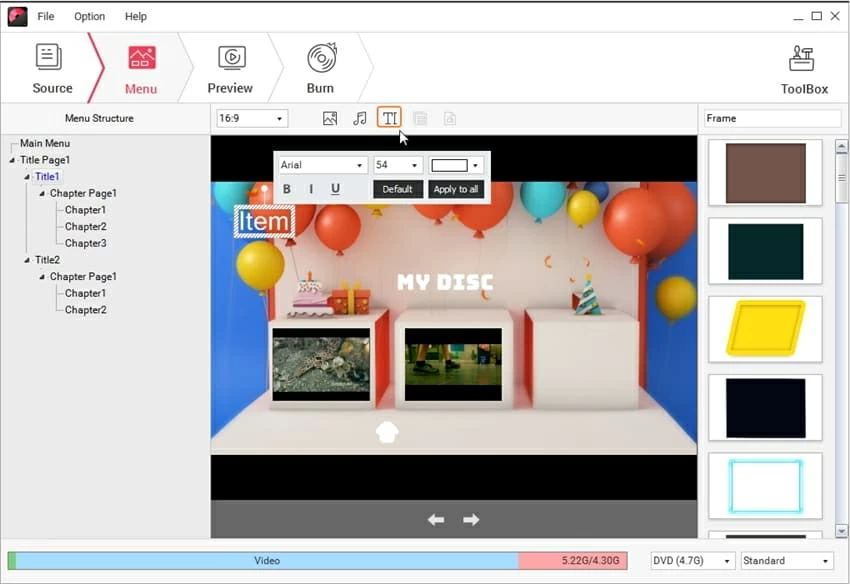The height and width of the screenshot is (584, 850).
Task: Click the previous page left arrow
Action: 436,519
